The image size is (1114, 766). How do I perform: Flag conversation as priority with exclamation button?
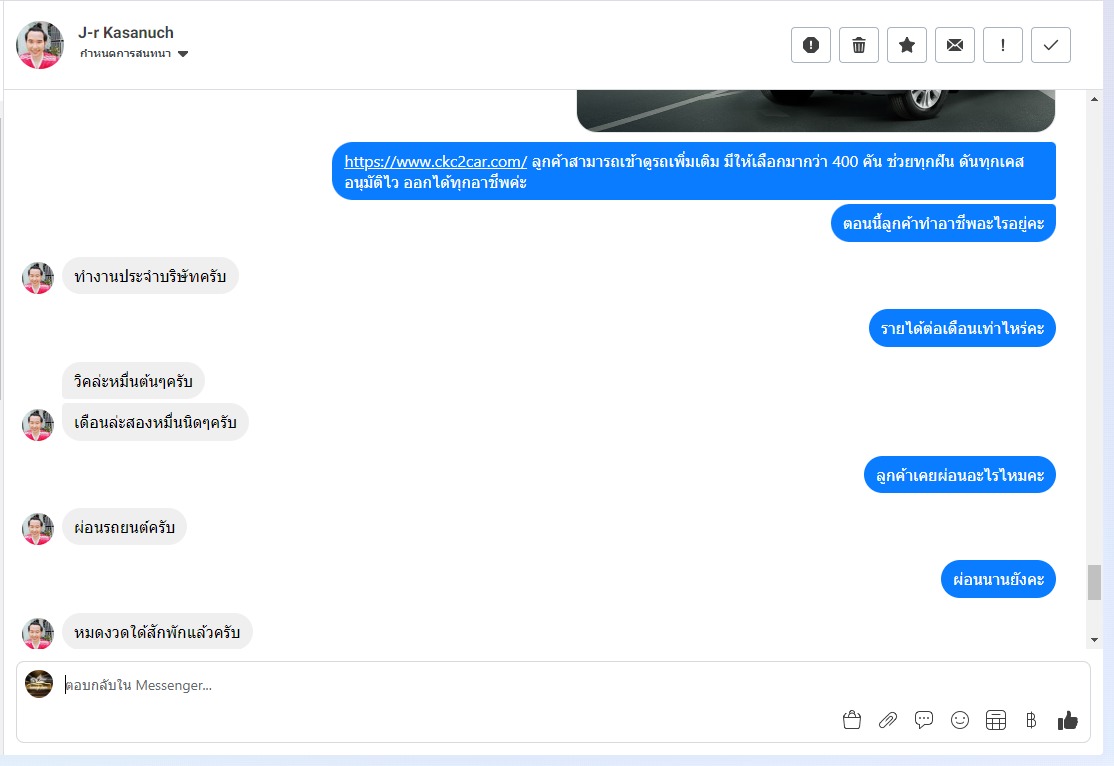pos(1002,45)
